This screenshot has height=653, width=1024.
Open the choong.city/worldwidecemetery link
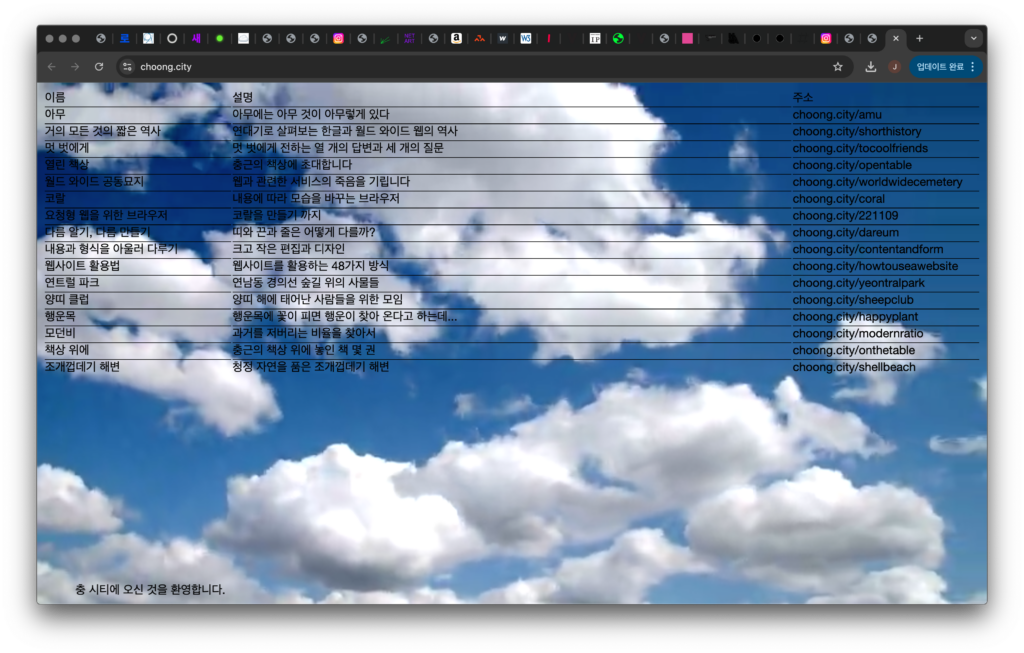pos(877,182)
